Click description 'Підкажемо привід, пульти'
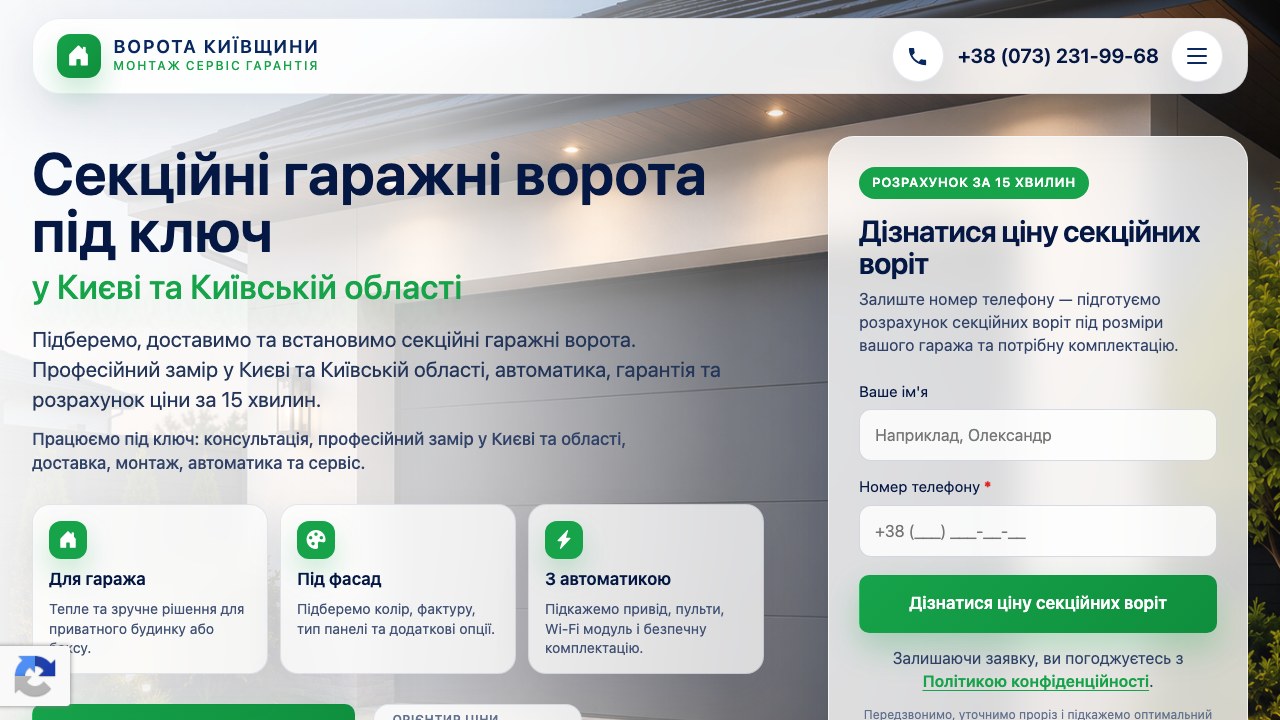1280x720 pixels. click(x=634, y=628)
